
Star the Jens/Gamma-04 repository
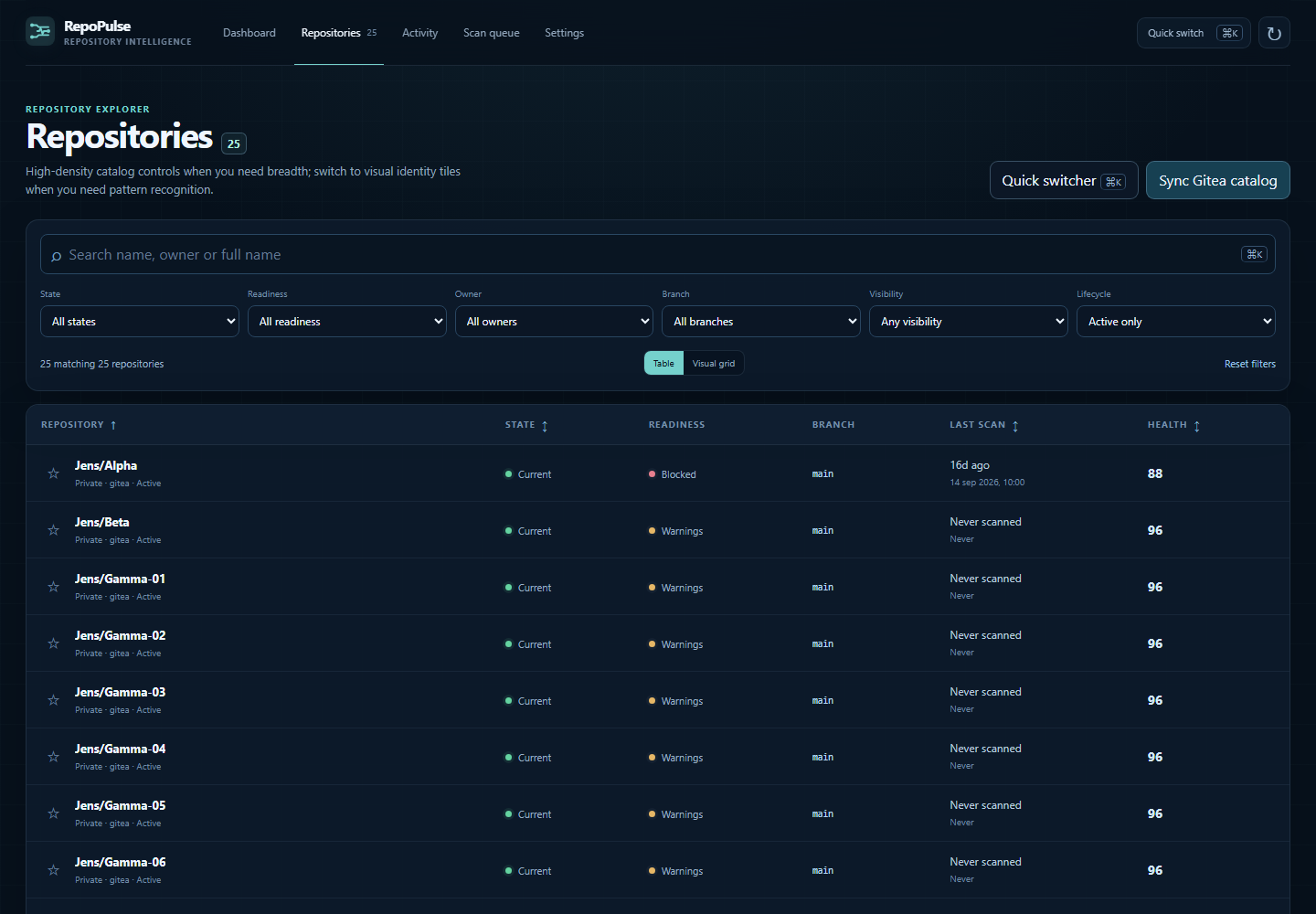tap(54, 757)
